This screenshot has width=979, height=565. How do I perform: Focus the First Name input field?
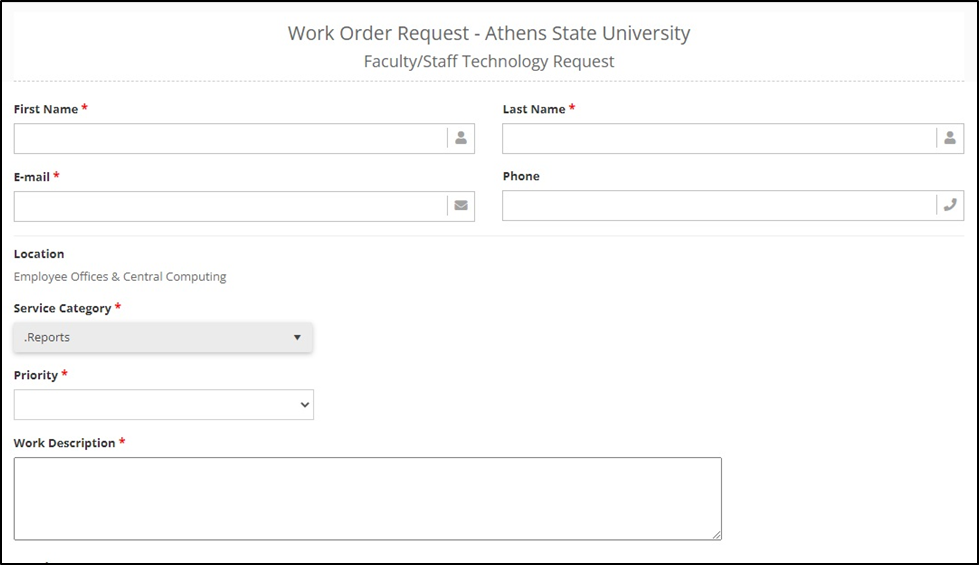(x=244, y=139)
